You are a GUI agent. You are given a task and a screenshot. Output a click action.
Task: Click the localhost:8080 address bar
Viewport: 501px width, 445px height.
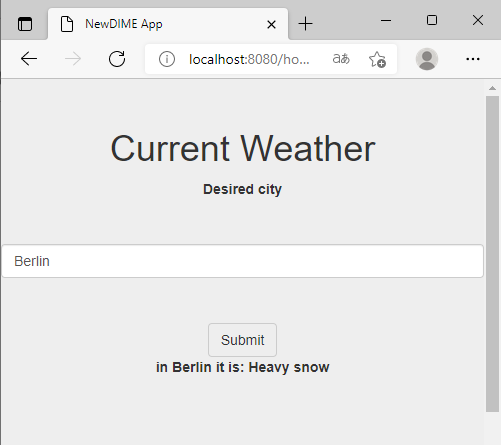(249, 59)
